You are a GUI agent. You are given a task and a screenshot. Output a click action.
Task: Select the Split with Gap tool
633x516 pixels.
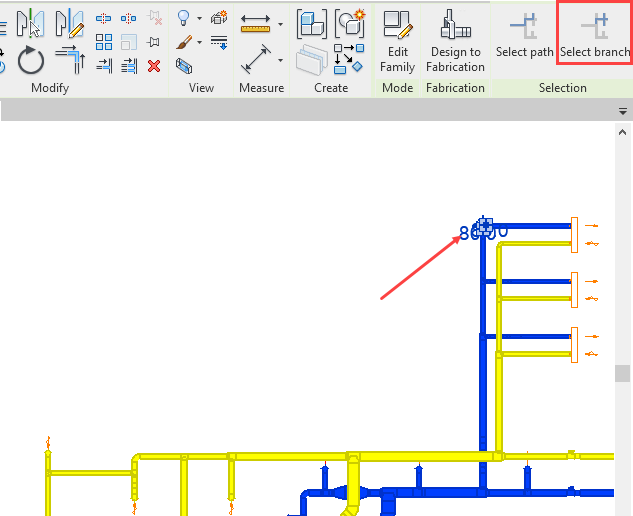pyautogui.click(x=128, y=18)
